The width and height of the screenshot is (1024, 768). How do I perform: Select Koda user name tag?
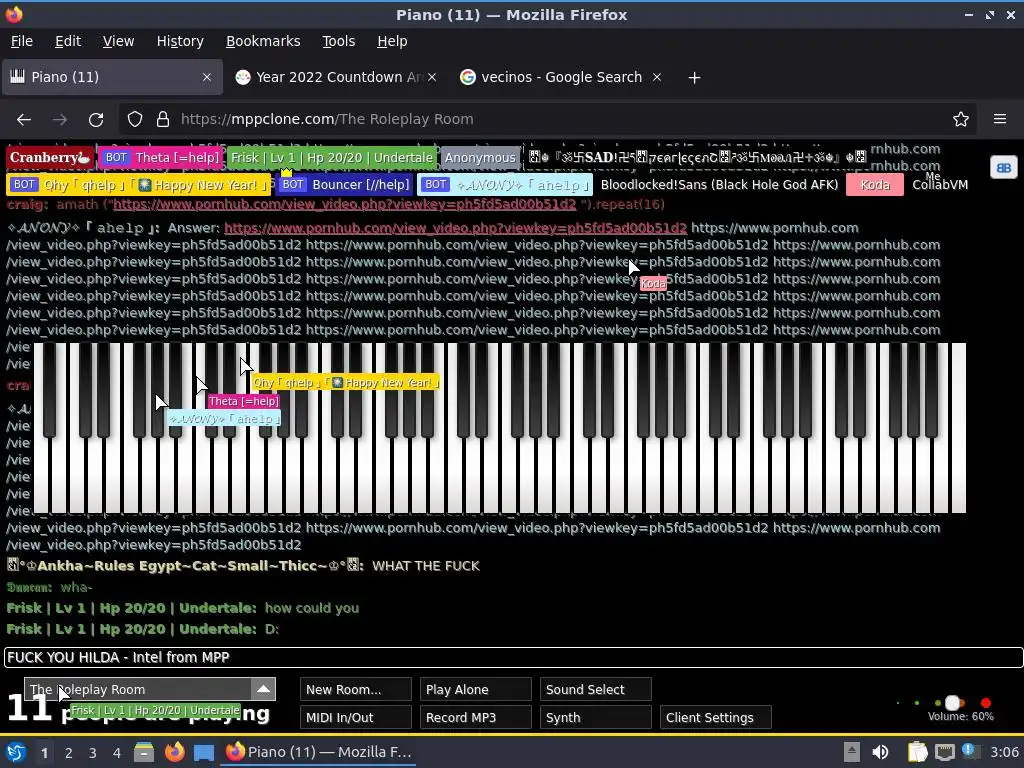[x=874, y=185]
